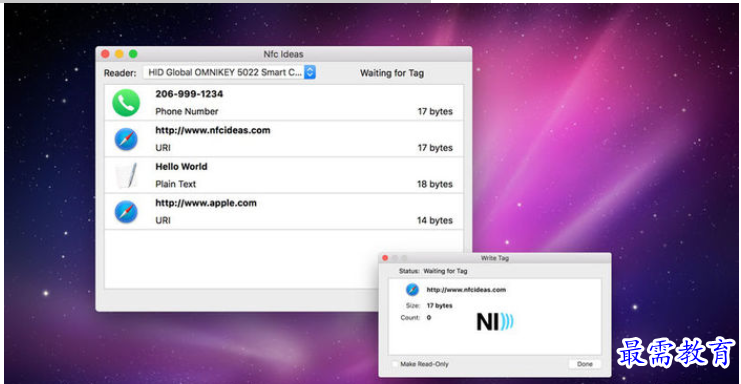Click the Write Tag window title text
741x384 pixels.
495,258
